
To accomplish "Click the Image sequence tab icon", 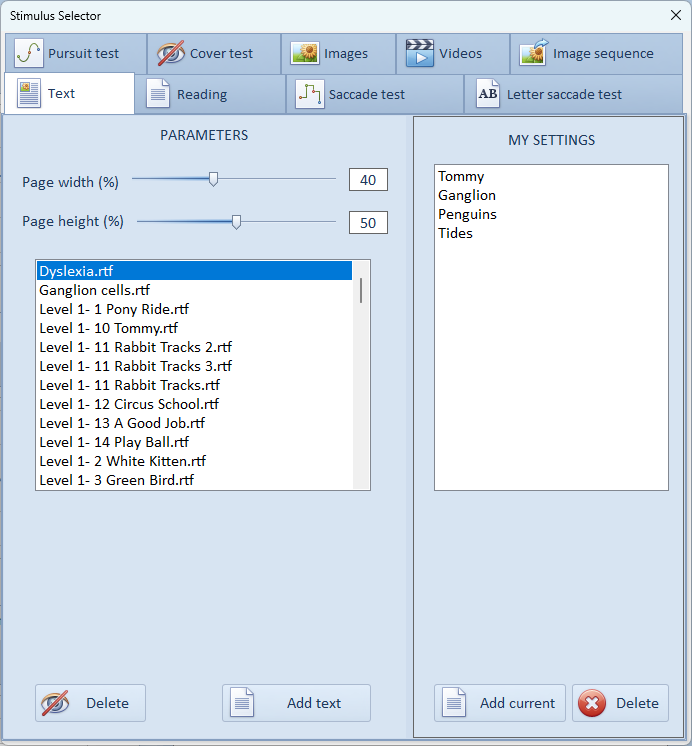I will pos(534,53).
